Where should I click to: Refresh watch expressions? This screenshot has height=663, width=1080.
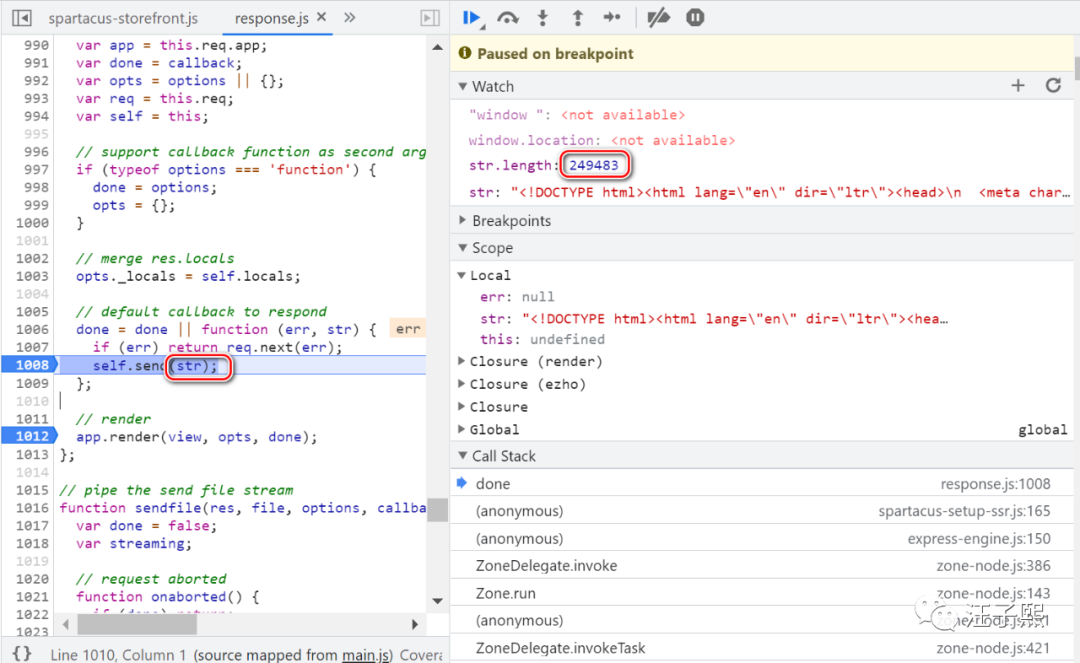pos(1053,85)
